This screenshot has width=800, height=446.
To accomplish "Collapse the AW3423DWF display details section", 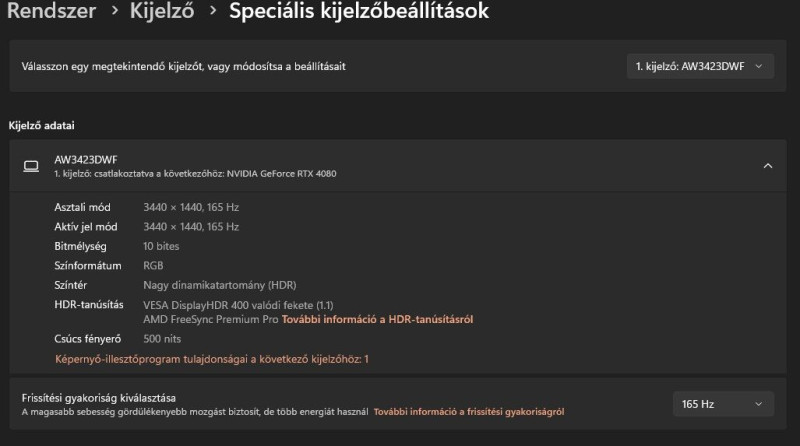I will coord(767,166).
